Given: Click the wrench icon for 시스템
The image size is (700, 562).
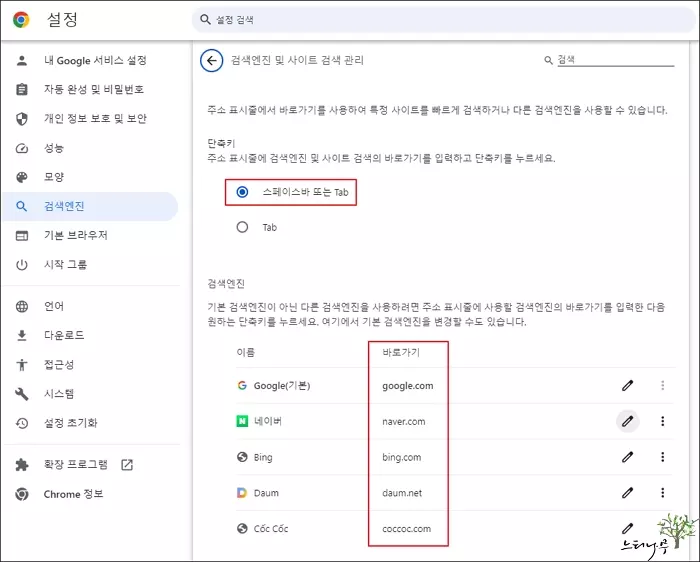Looking at the screenshot, I should pos(21,394).
